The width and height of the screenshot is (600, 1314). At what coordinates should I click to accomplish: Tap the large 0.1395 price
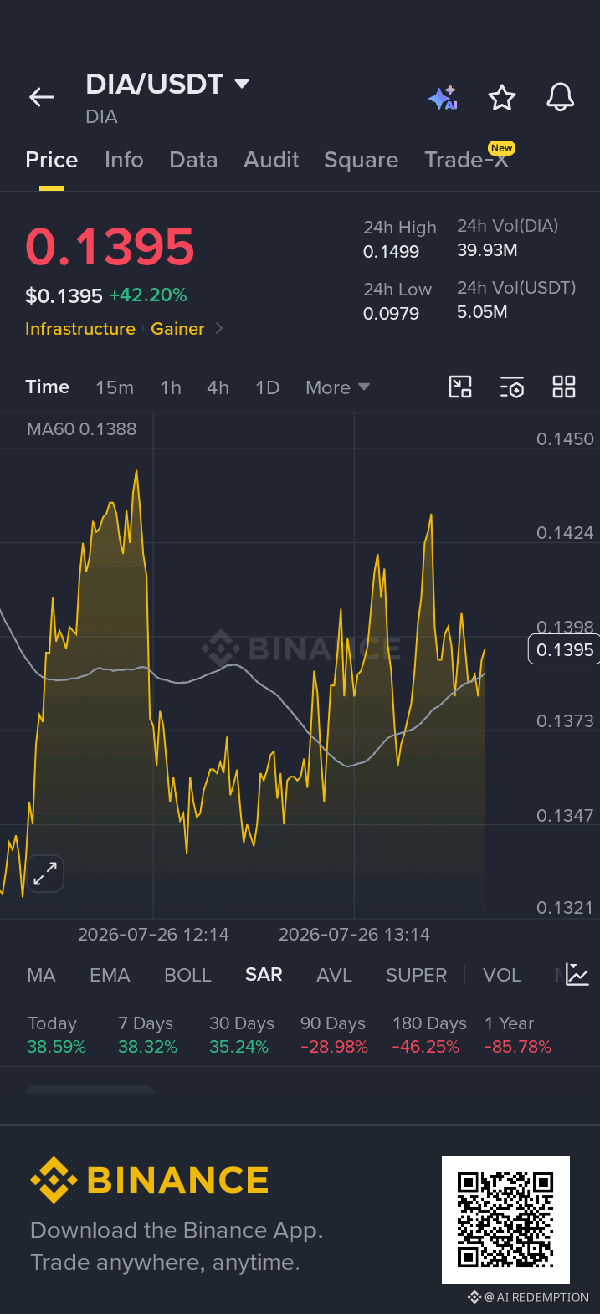coord(110,247)
